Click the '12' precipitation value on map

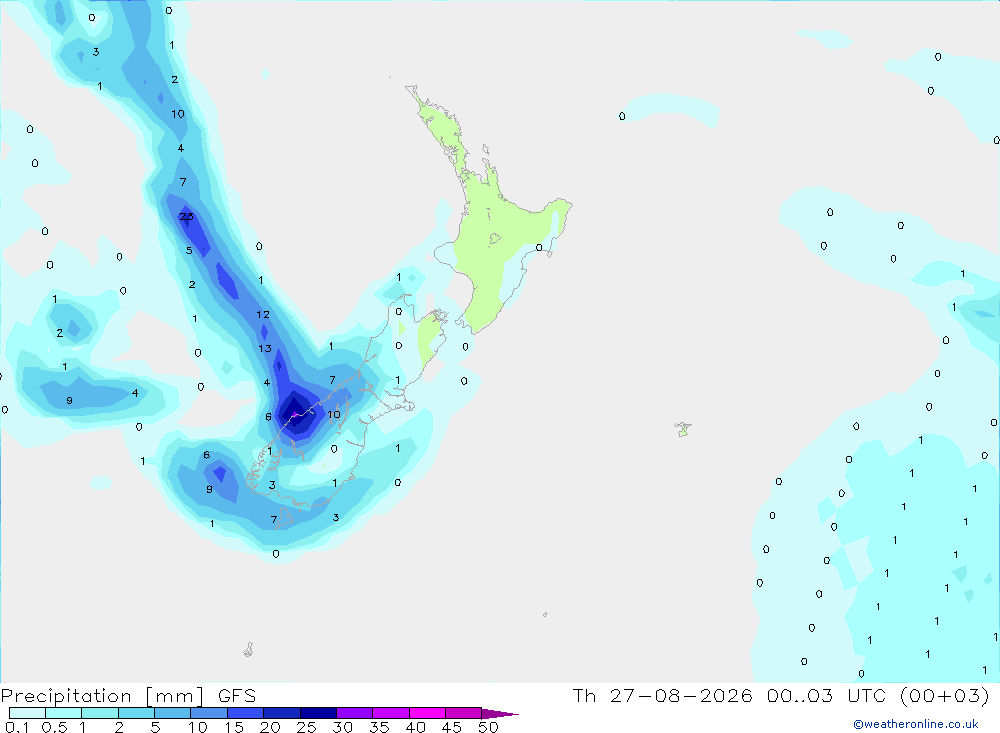263,315
